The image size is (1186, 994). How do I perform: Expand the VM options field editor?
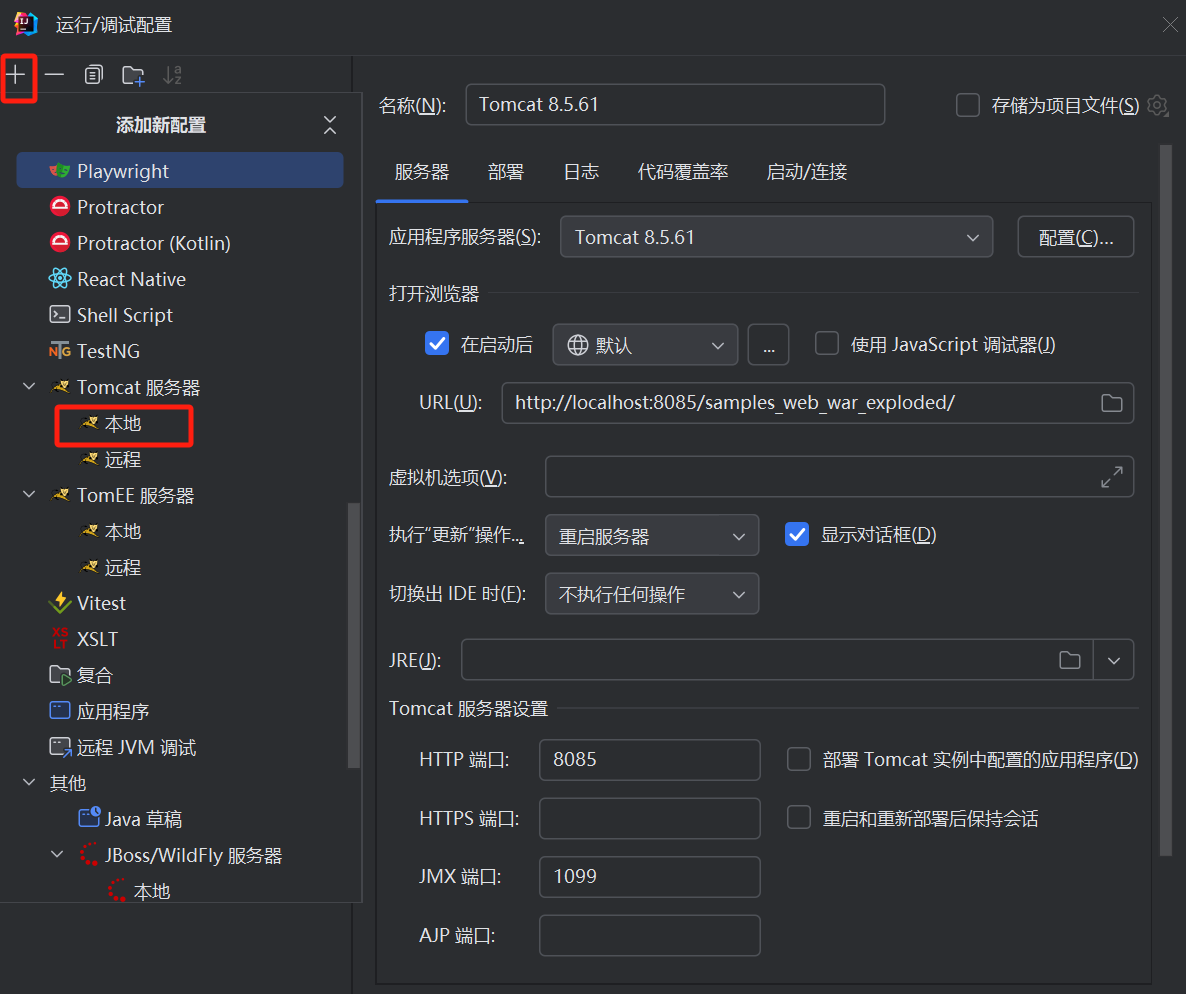(x=1111, y=477)
